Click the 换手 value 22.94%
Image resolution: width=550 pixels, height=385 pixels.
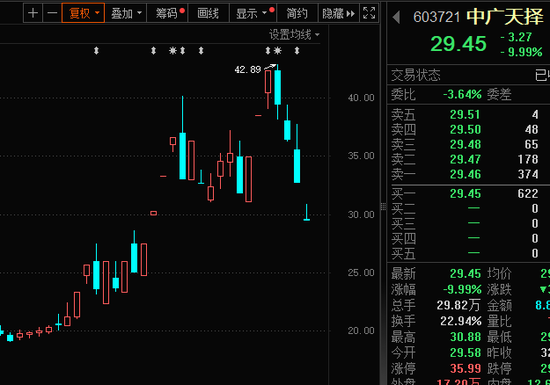[x=461, y=321]
